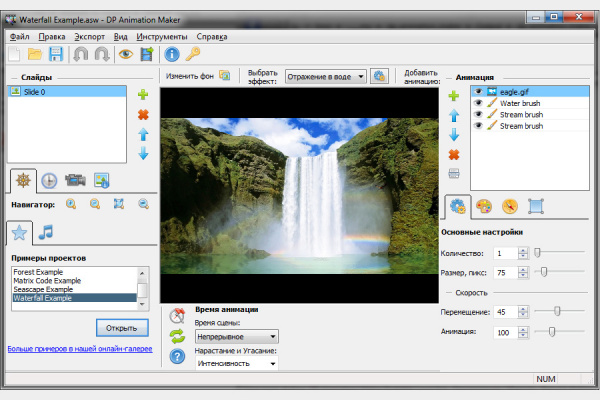
Task: Click the Перемещение speed slider handle
Action: click(x=558, y=311)
